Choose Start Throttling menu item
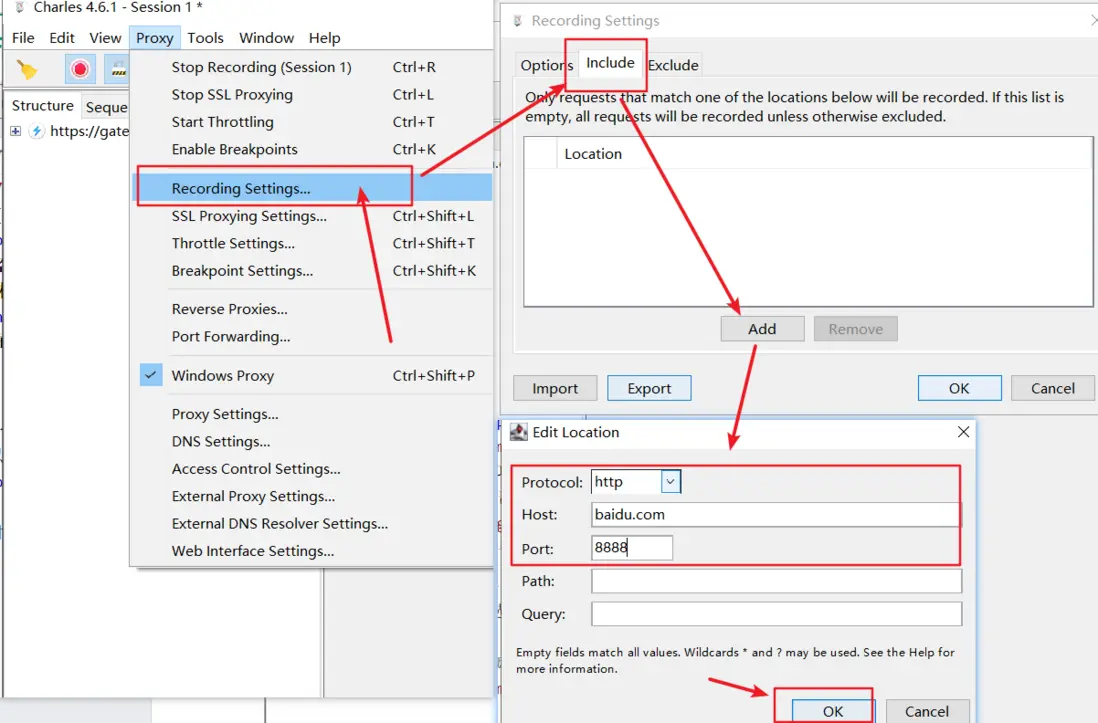The image size is (1098, 723). 312,122
